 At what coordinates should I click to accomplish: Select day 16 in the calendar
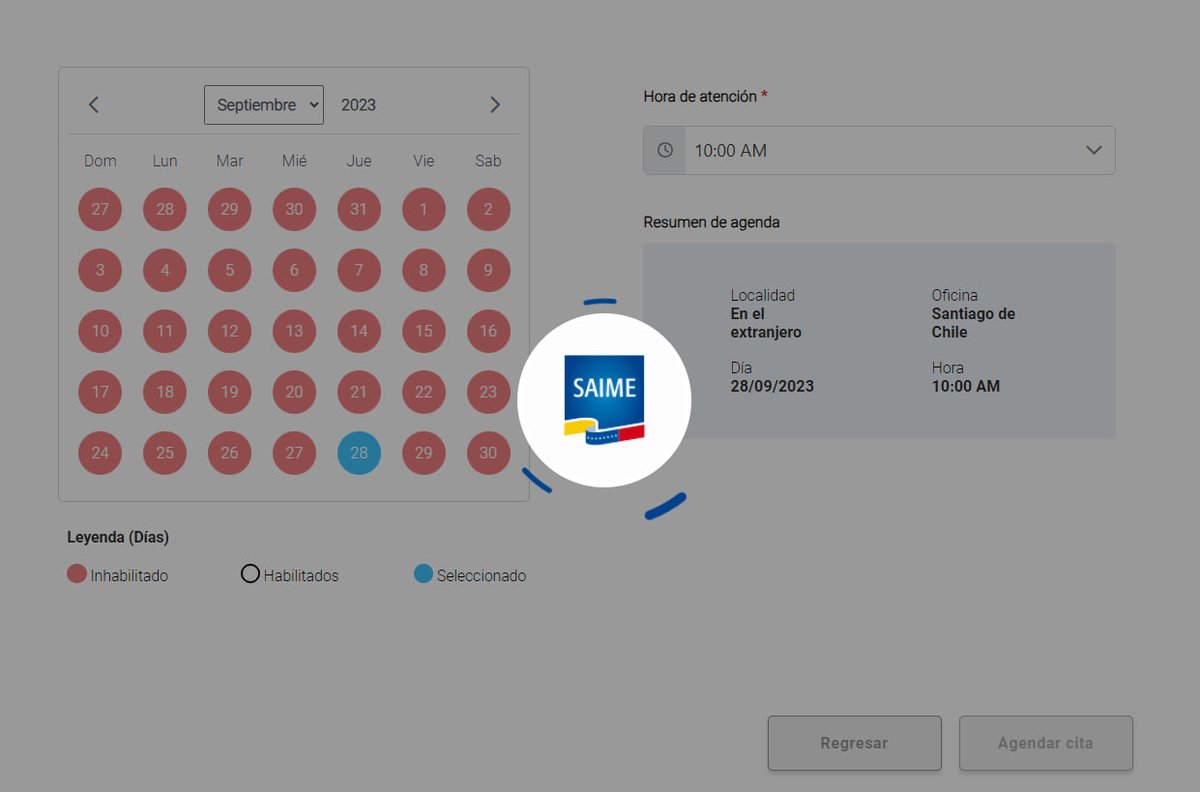tap(488, 331)
